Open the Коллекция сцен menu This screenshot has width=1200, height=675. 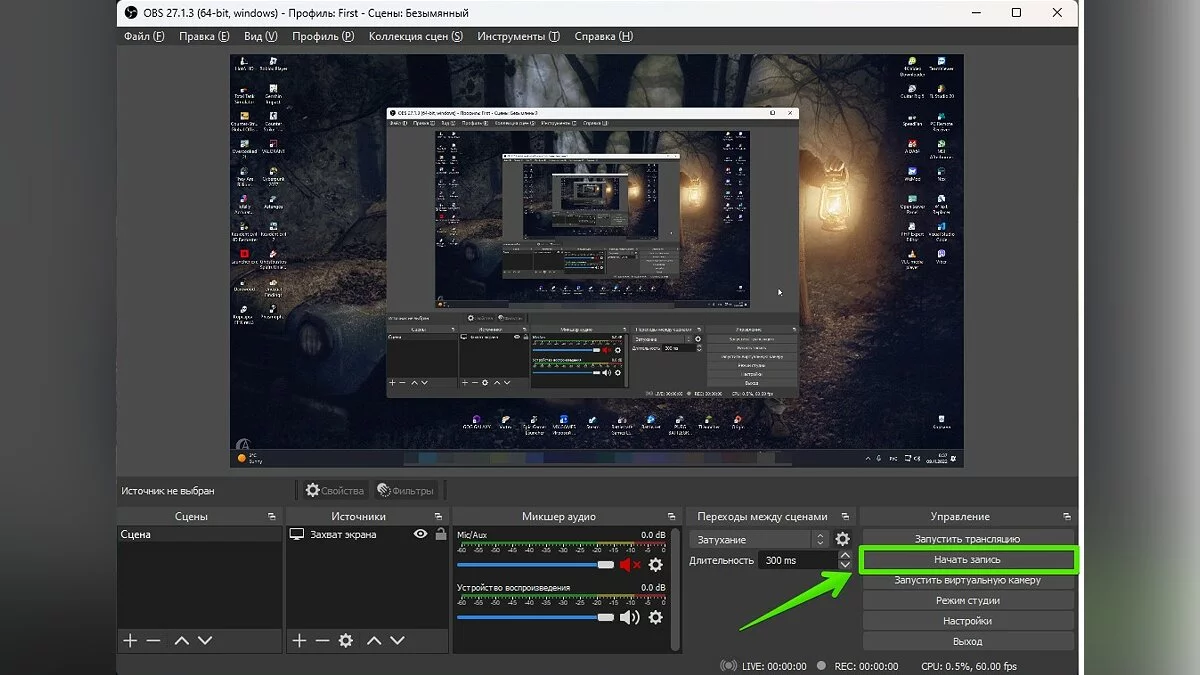click(415, 36)
